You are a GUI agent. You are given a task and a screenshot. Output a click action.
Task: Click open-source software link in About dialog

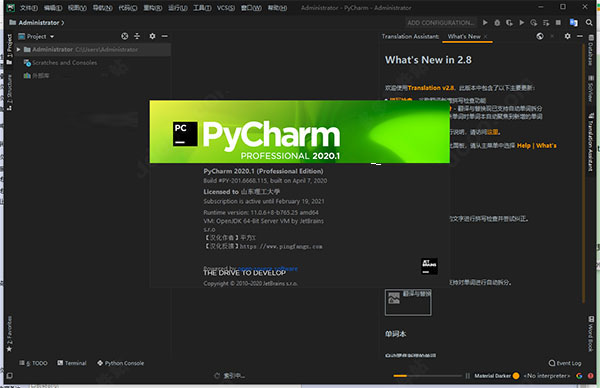[268, 269]
